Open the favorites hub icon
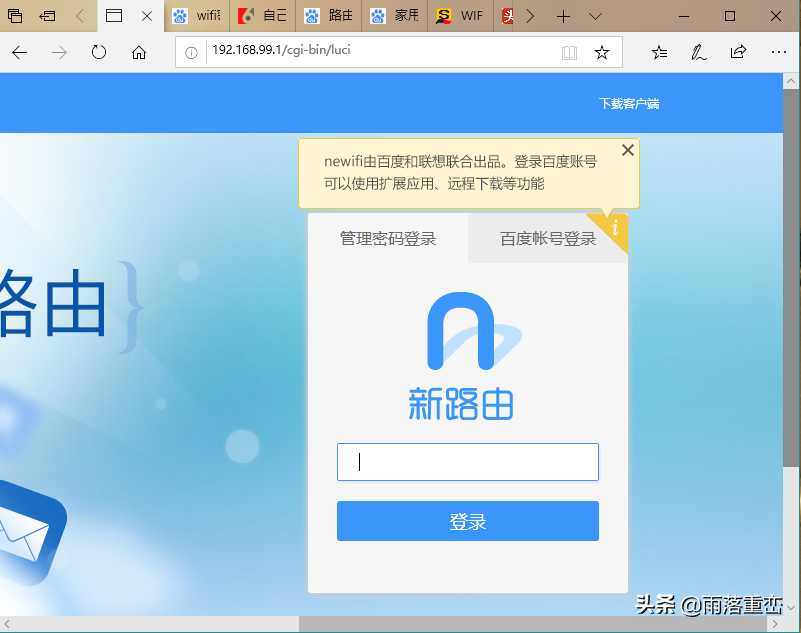 pos(659,52)
